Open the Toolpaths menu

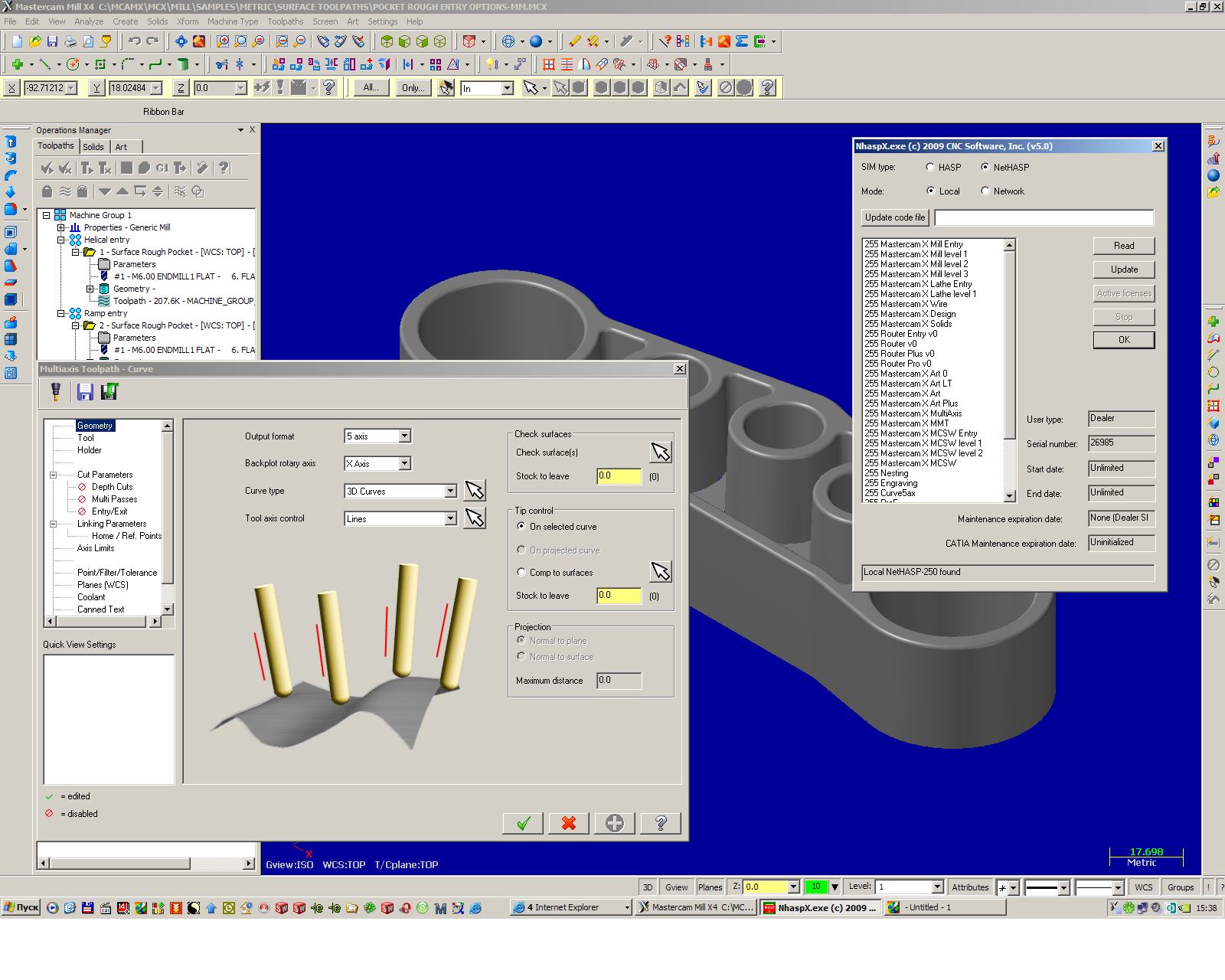click(286, 21)
